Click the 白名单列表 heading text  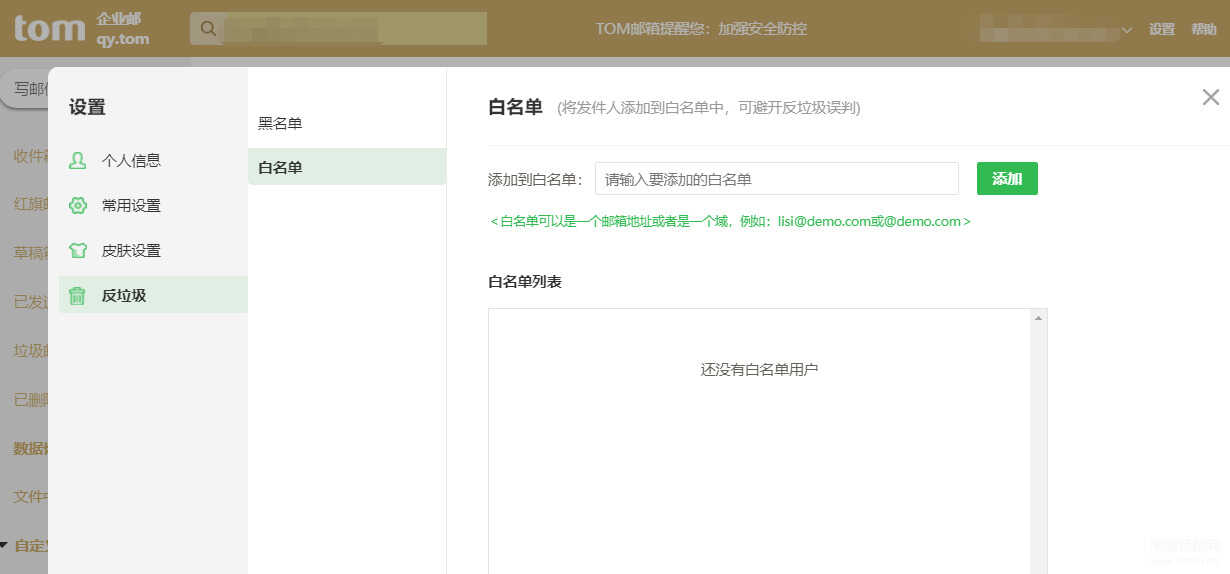click(525, 281)
